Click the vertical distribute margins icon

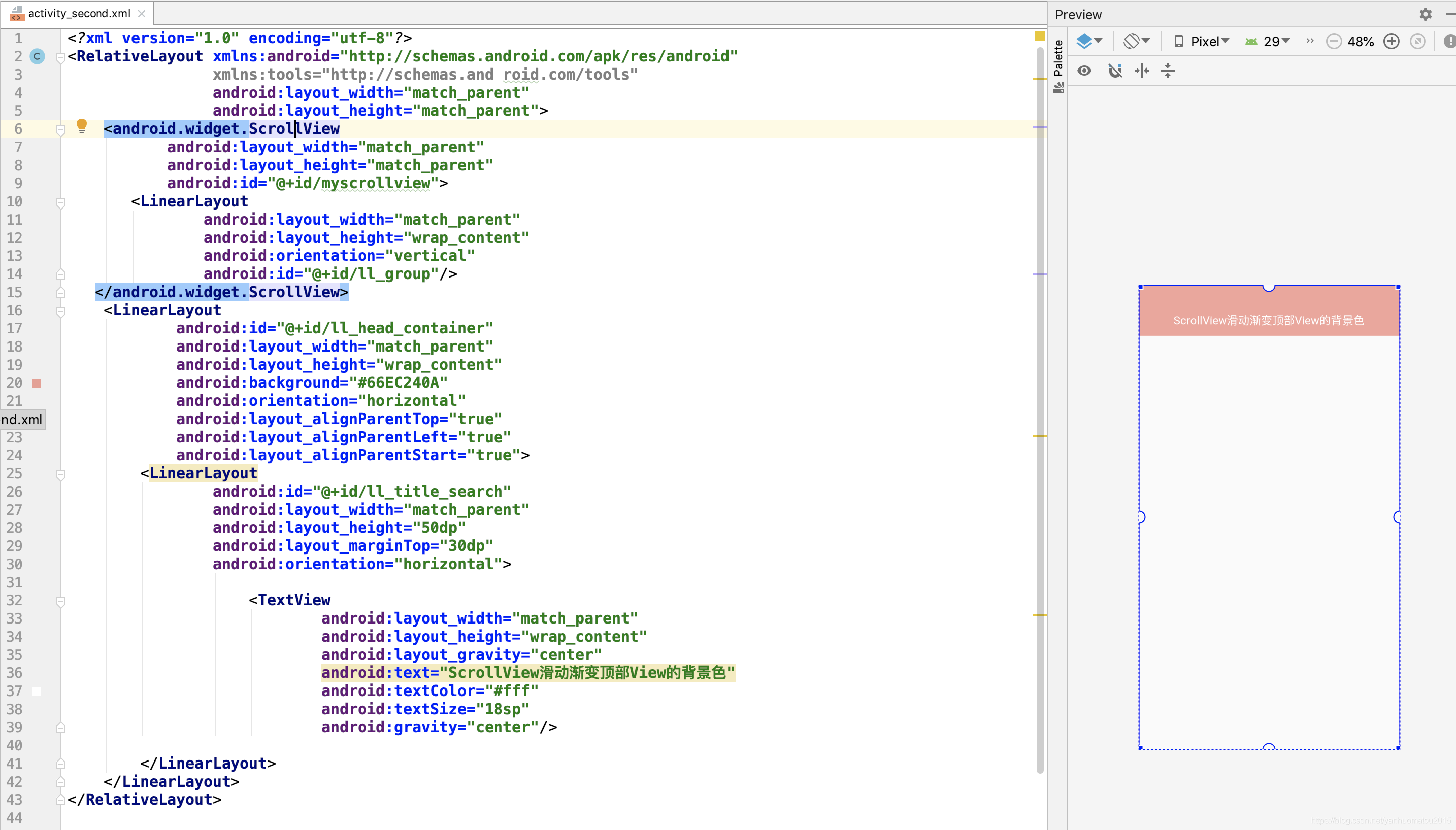pos(1167,71)
